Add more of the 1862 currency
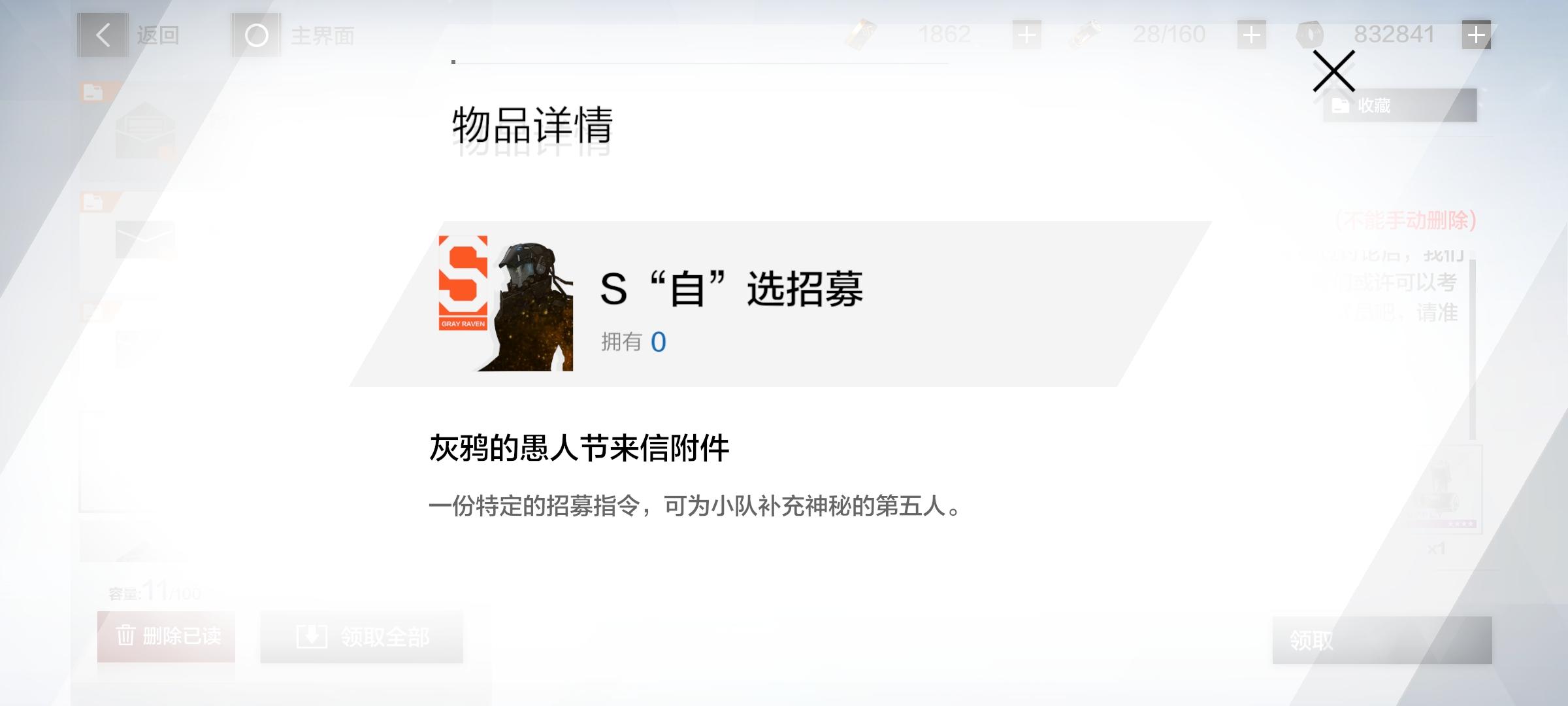The image size is (1568, 706). click(1026, 35)
